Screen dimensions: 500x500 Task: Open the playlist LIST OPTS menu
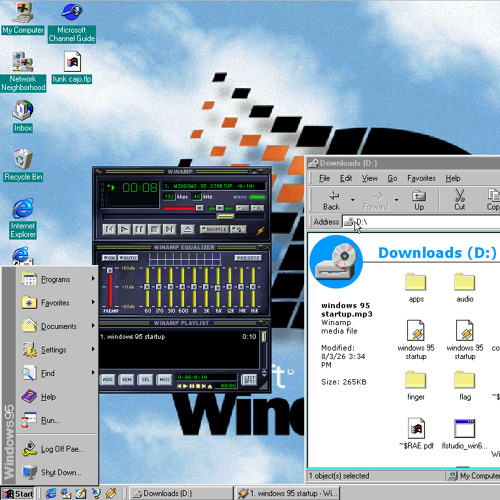249,379
